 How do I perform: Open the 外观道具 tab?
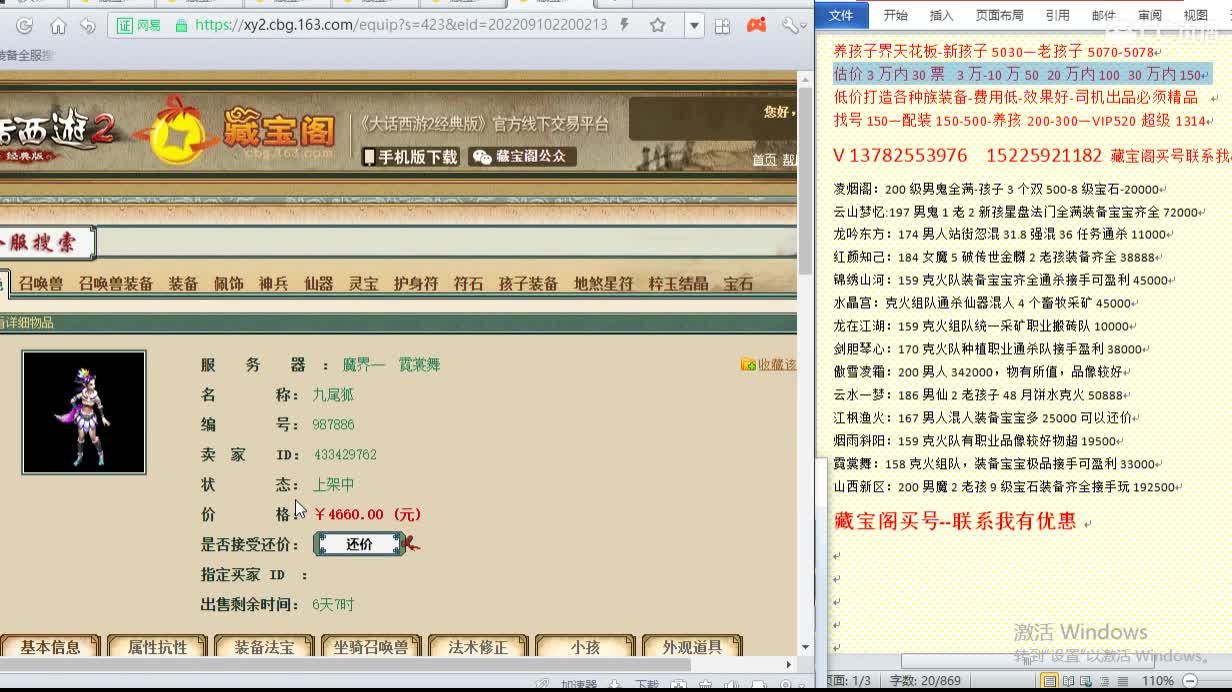click(x=692, y=647)
